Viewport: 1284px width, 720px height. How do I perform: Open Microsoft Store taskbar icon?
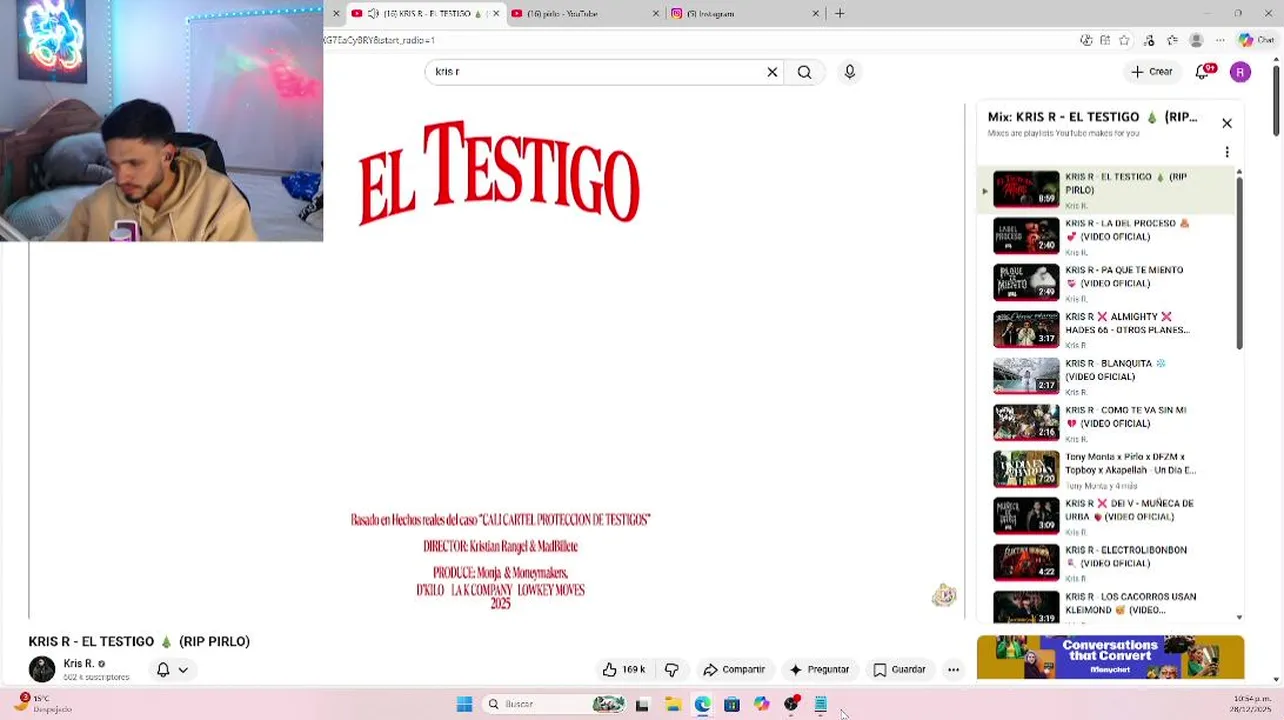click(x=732, y=704)
